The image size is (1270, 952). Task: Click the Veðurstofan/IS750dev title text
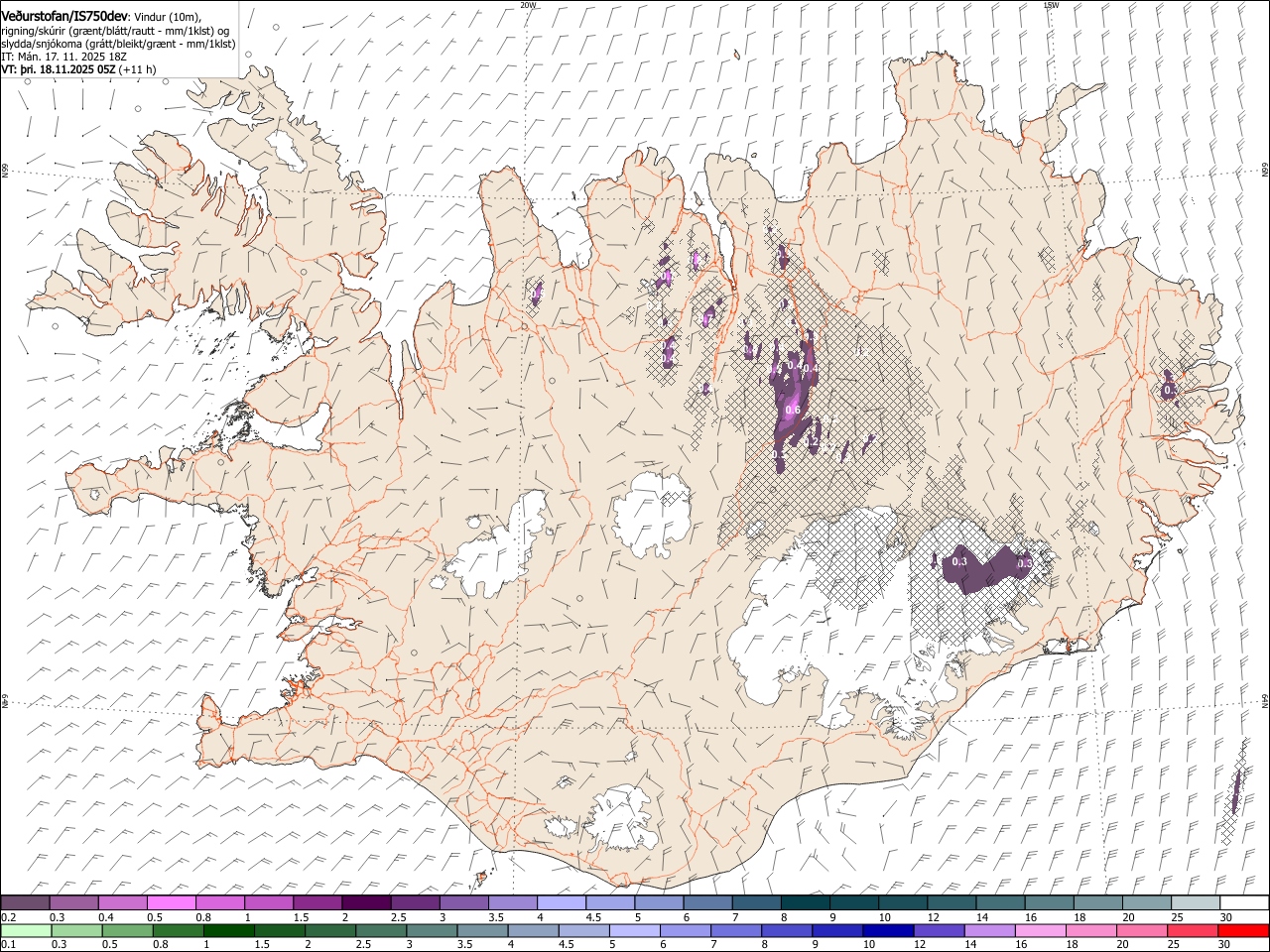point(64,17)
